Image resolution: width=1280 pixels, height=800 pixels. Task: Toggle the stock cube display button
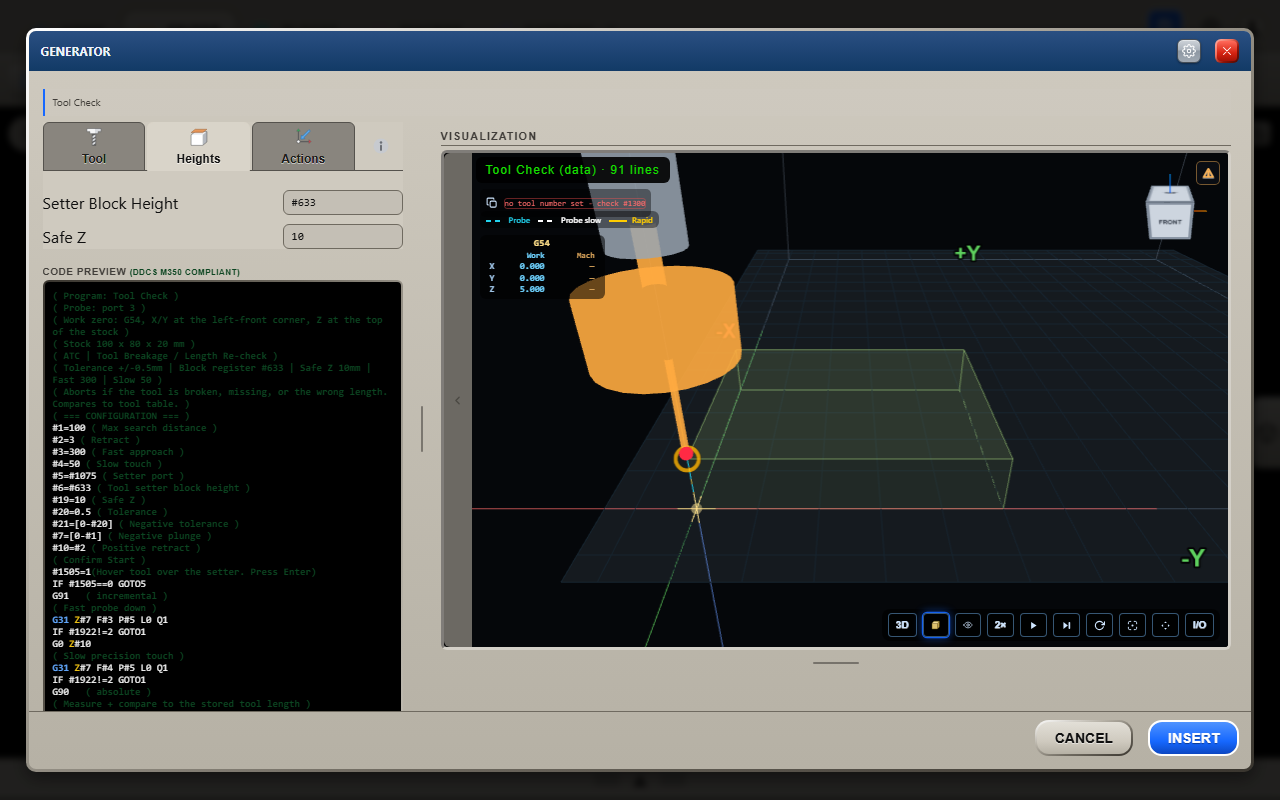coord(935,625)
